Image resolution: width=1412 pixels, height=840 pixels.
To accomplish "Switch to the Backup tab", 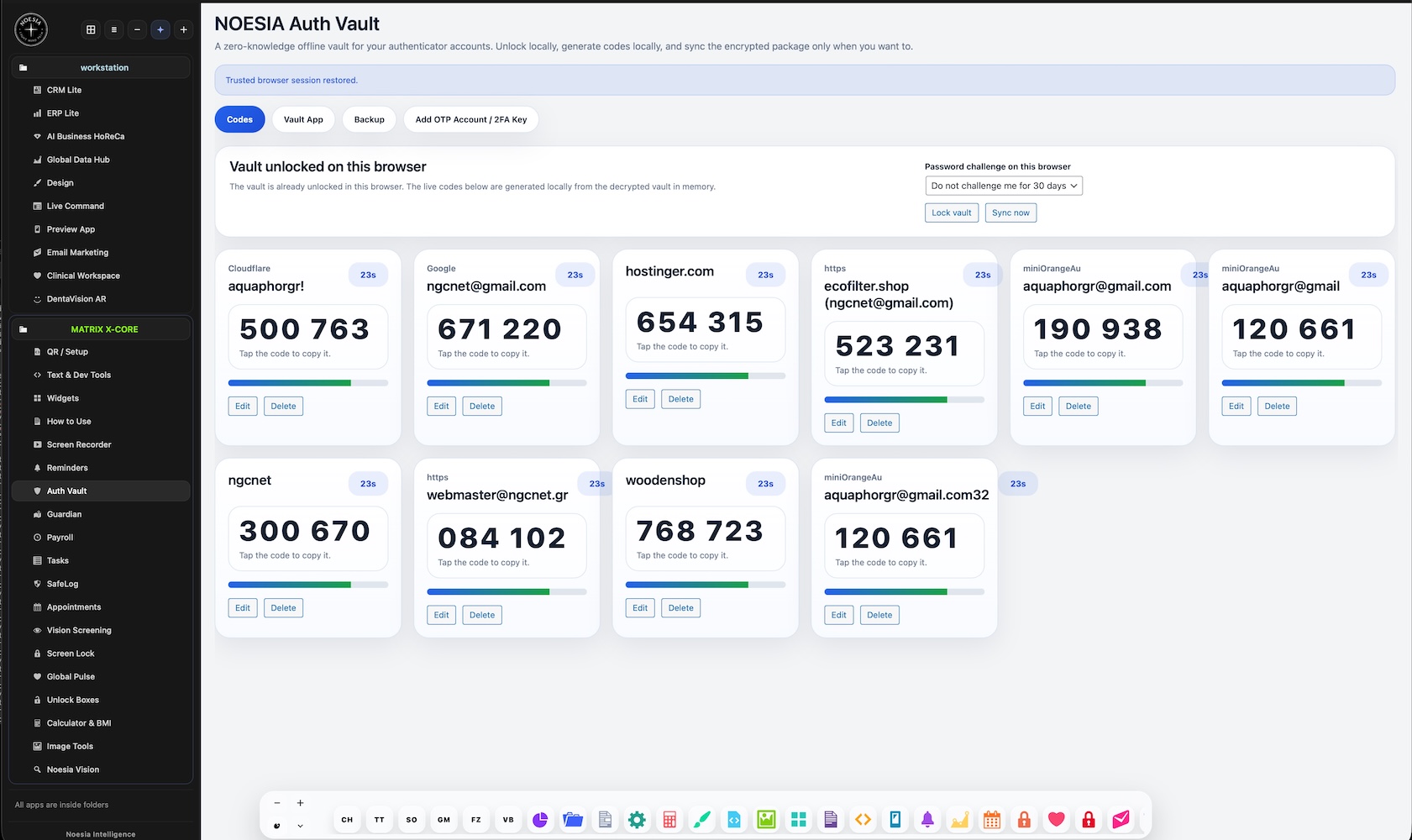I will [x=369, y=119].
